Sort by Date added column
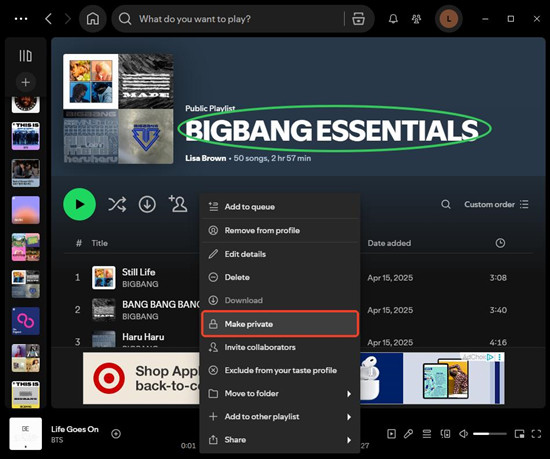 click(389, 243)
